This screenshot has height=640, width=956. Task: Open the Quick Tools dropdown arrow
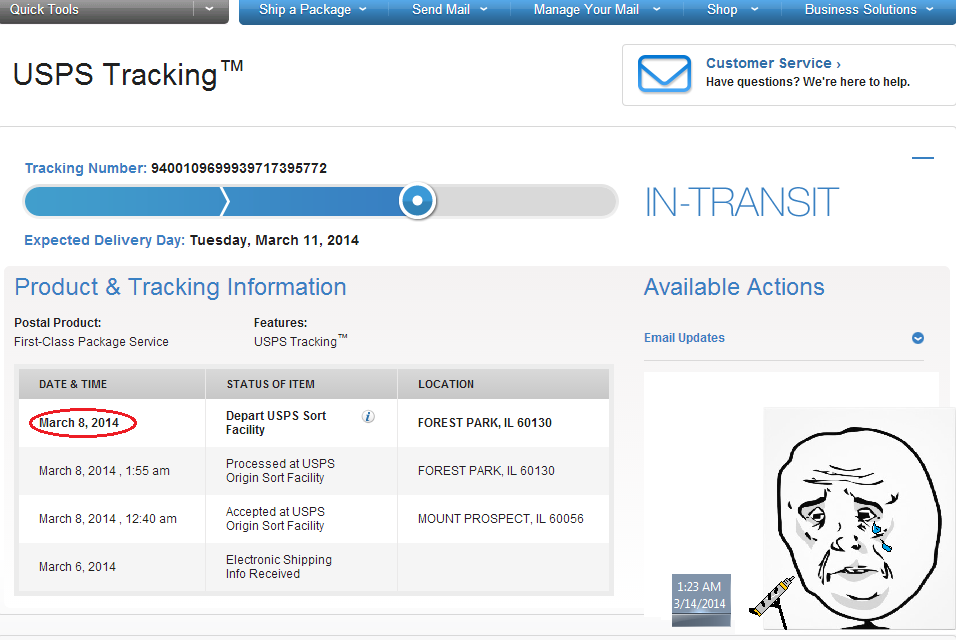click(x=209, y=9)
